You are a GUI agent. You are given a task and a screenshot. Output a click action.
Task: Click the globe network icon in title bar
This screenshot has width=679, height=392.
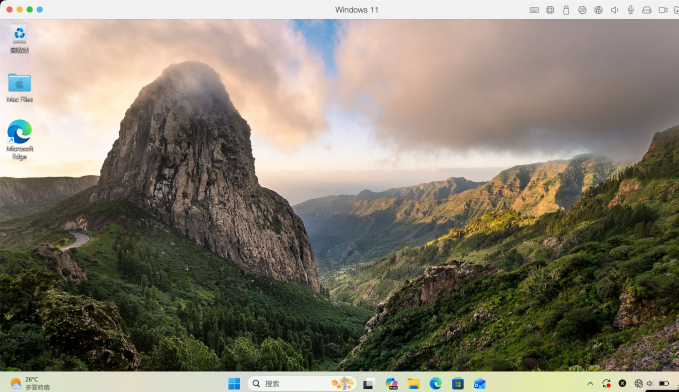[x=598, y=10]
